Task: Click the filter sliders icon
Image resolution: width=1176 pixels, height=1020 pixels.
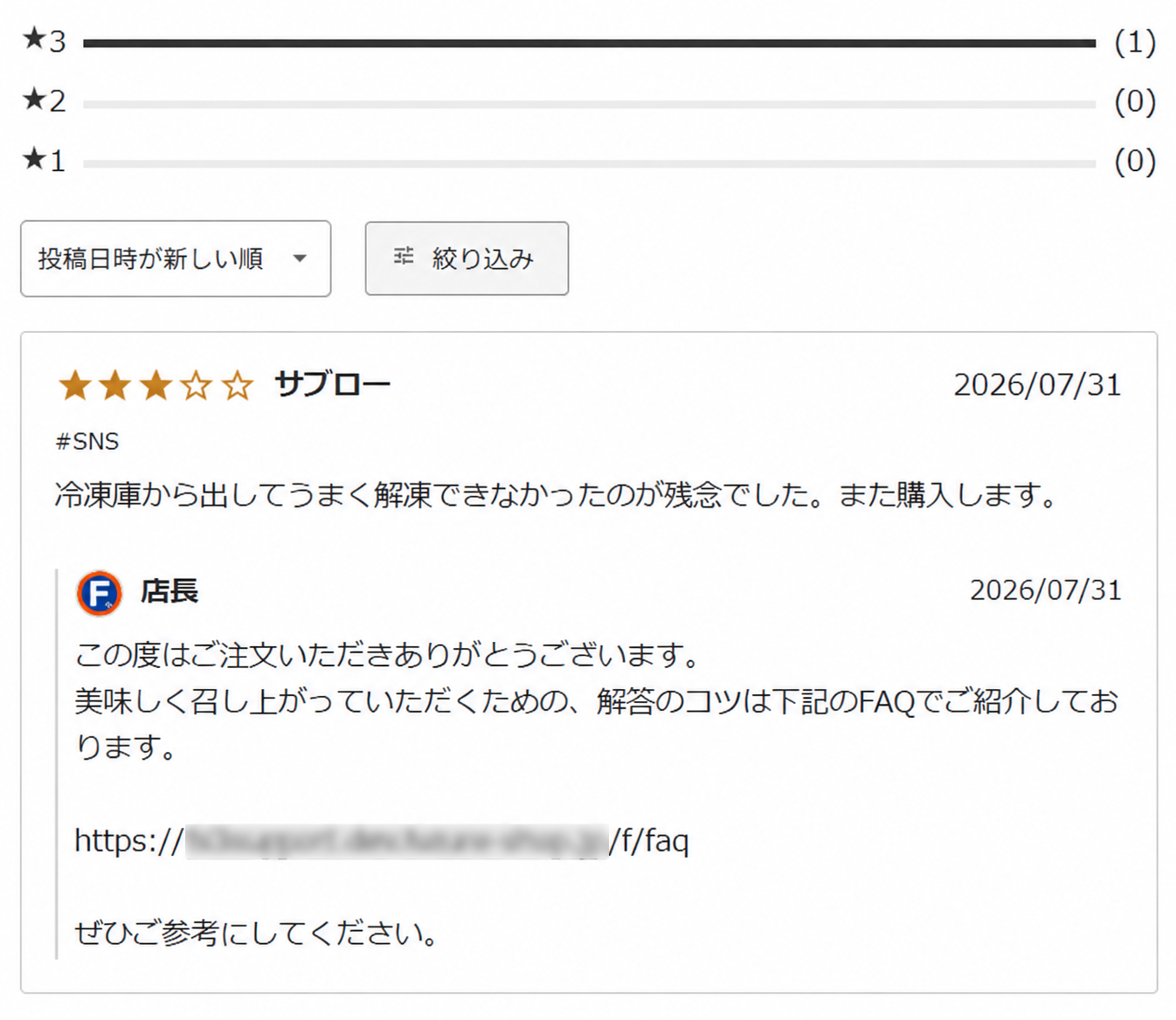Action: pyautogui.click(x=404, y=256)
